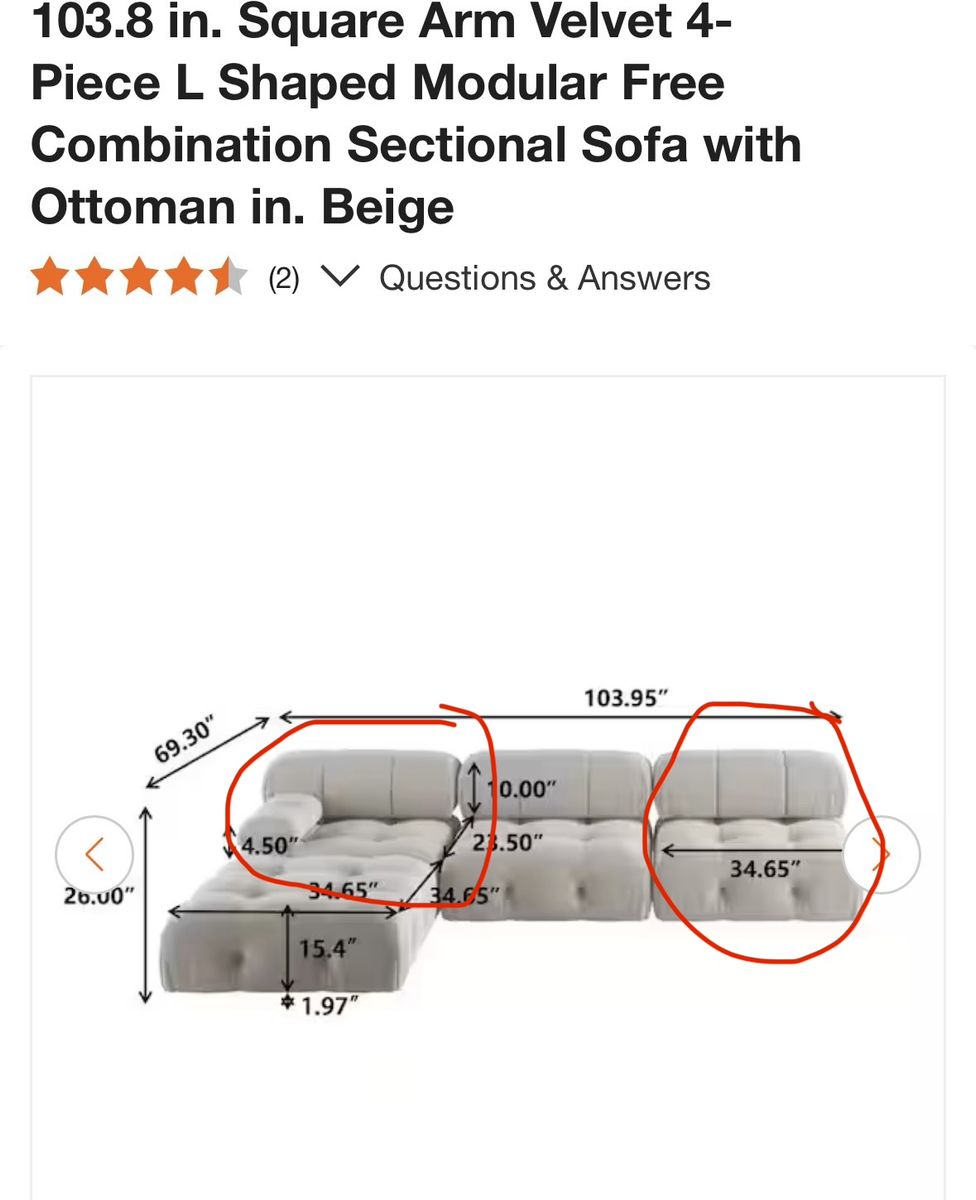976x1200 pixels.
Task: Open the (2) reviews count
Action: click(x=283, y=278)
